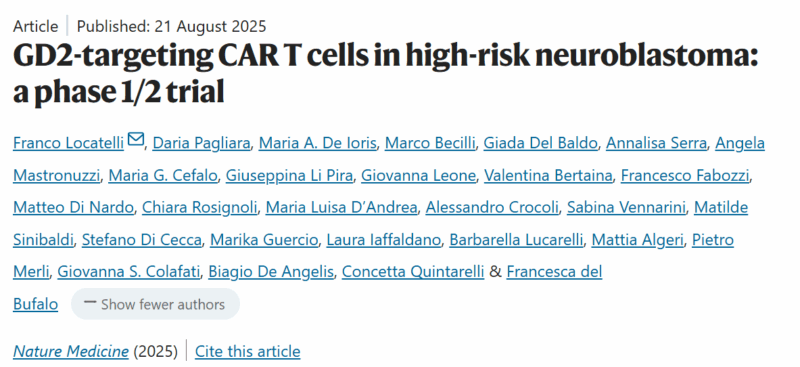This screenshot has height=367, width=800.
Task: Click Alessandro Crocoli author name
Action: [492, 208]
